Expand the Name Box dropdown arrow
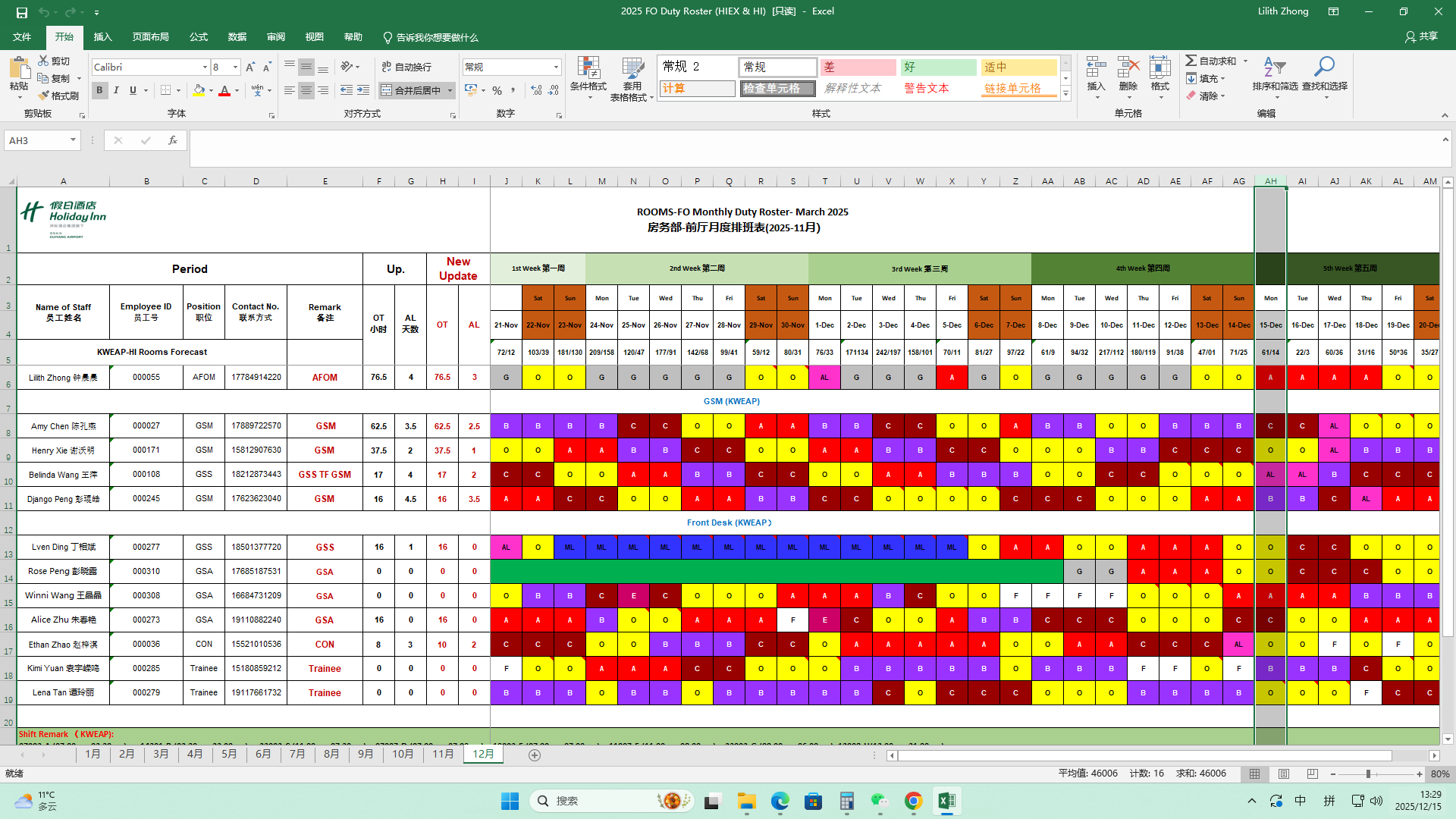 click(73, 140)
